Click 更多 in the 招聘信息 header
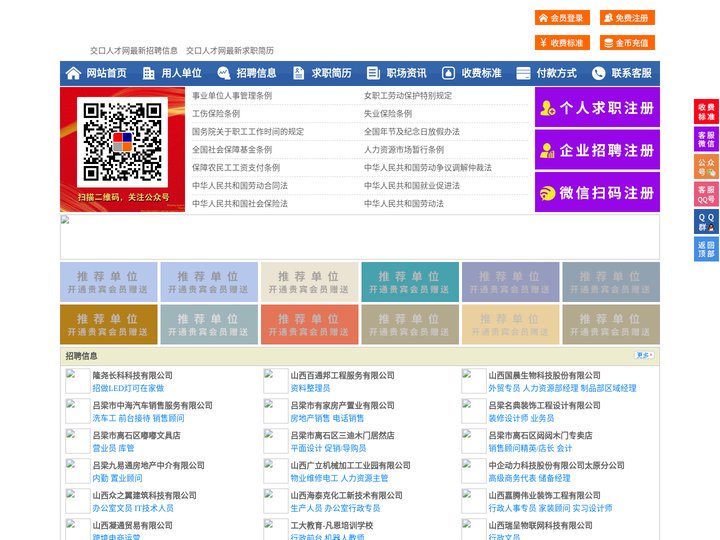Viewport: 720px width, 540px height. click(644, 355)
